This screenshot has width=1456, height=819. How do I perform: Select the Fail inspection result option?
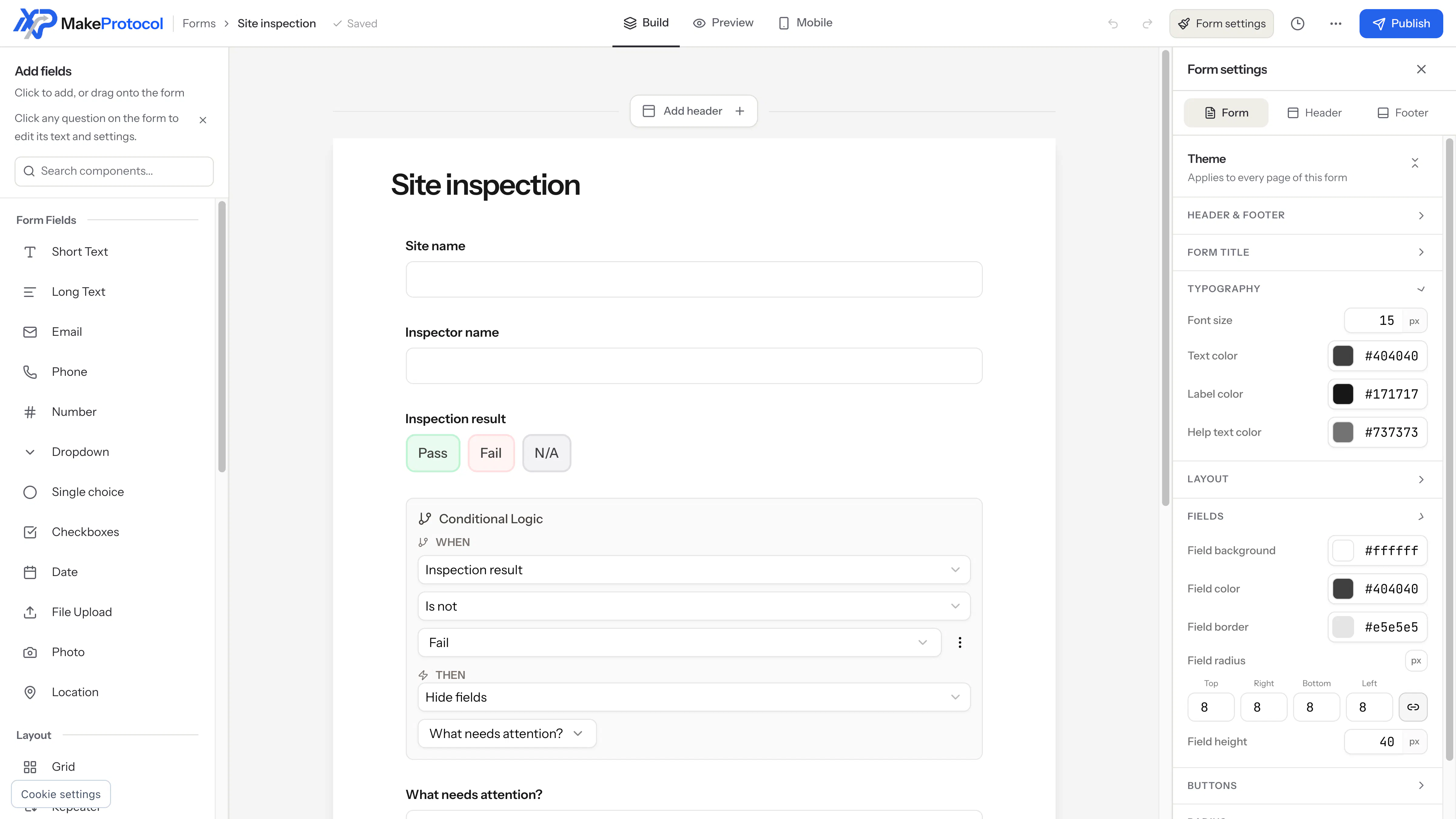[491, 453]
